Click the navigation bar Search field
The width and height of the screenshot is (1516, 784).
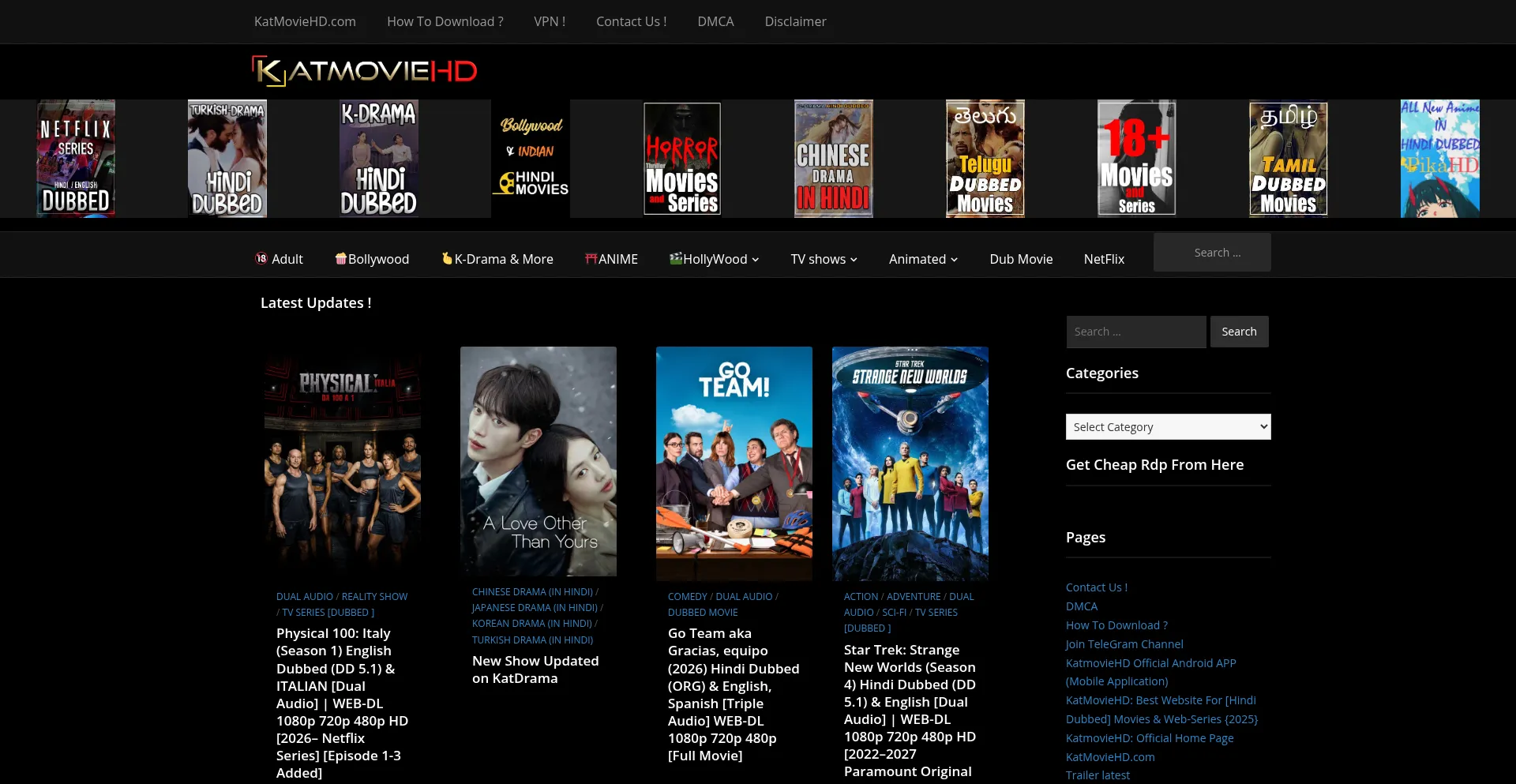pyautogui.click(x=1212, y=253)
